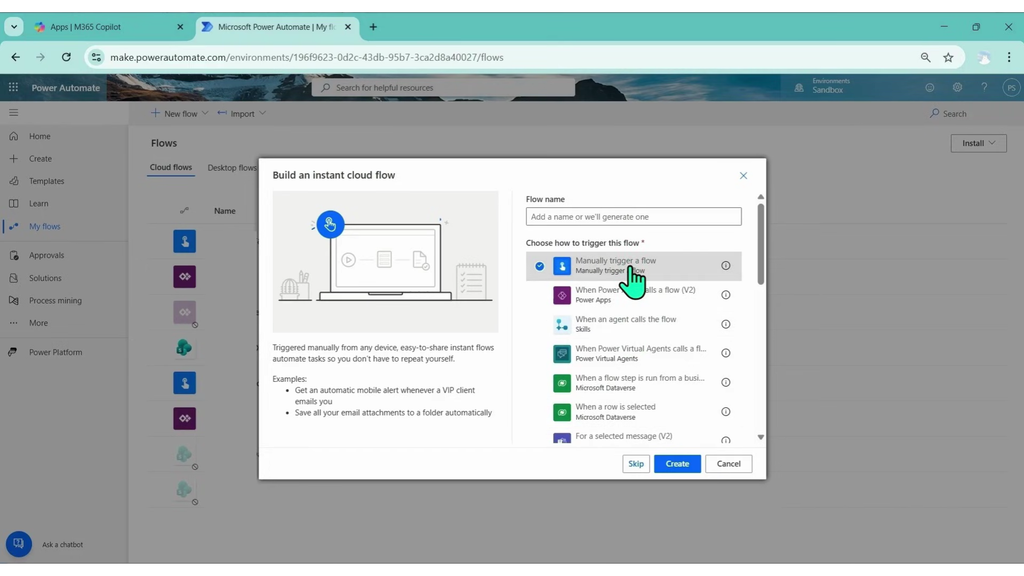Open the feedback smiley icon
The width and height of the screenshot is (1024, 576).
pyautogui.click(x=929, y=88)
